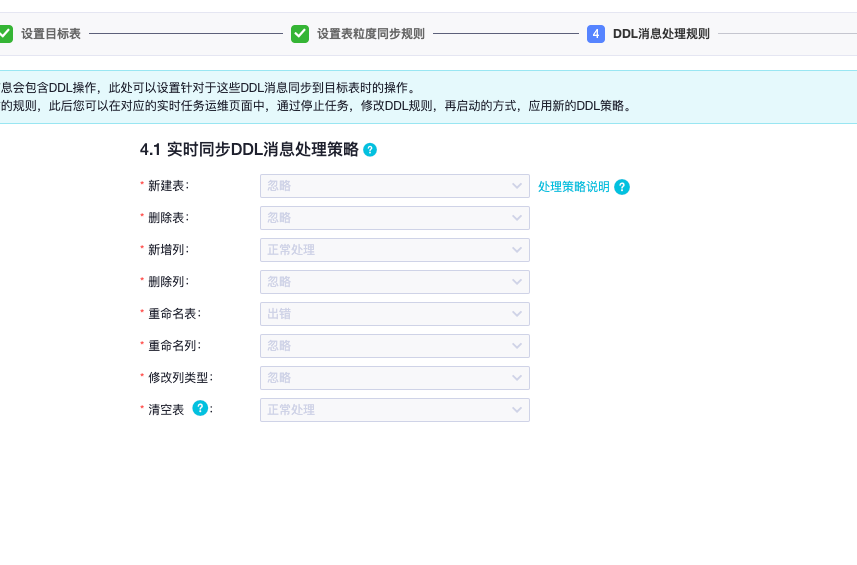Open the 新增列 strategy dropdown

[395, 250]
